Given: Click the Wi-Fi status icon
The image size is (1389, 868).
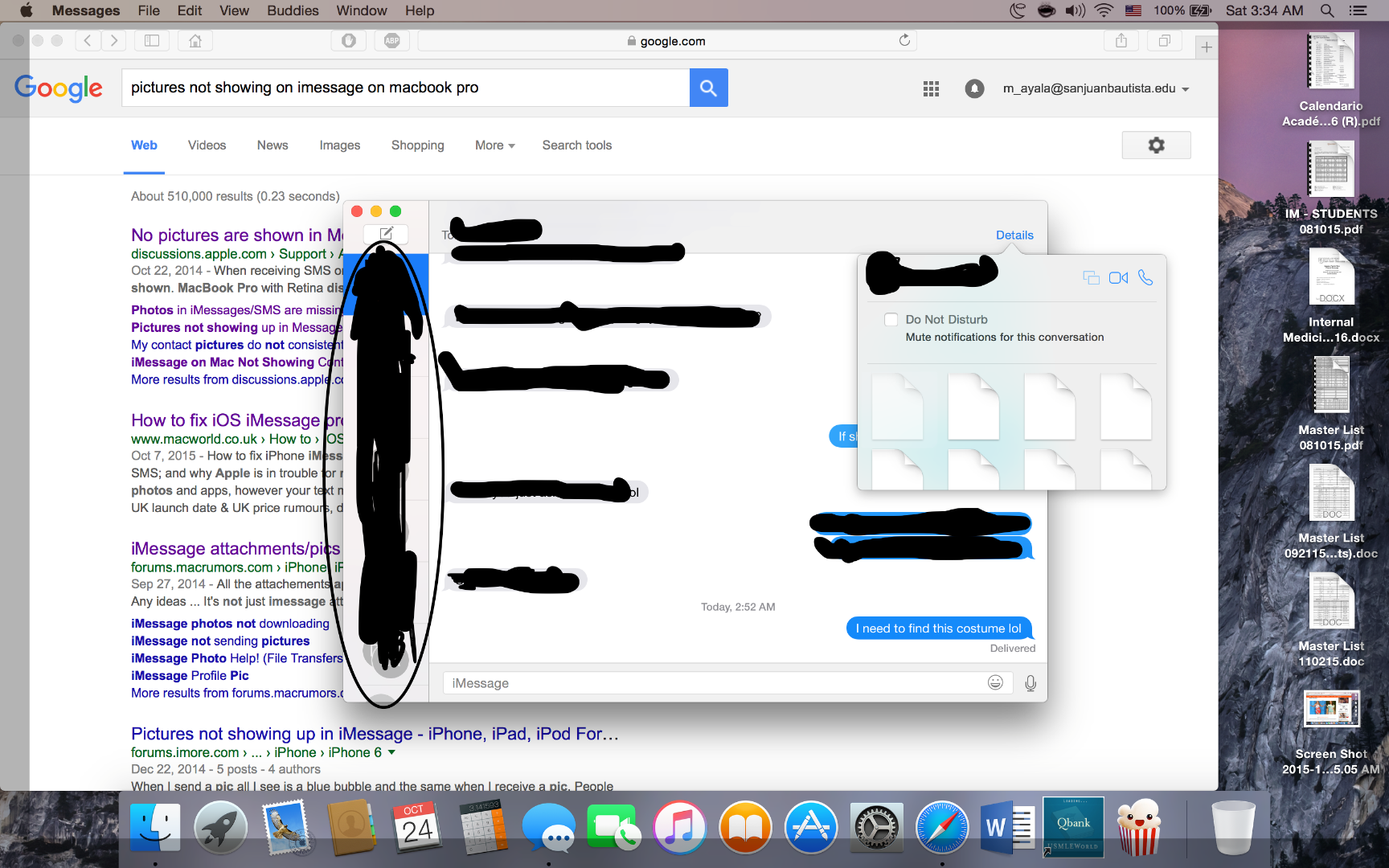Looking at the screenshot, I should tap(1104, 10).
